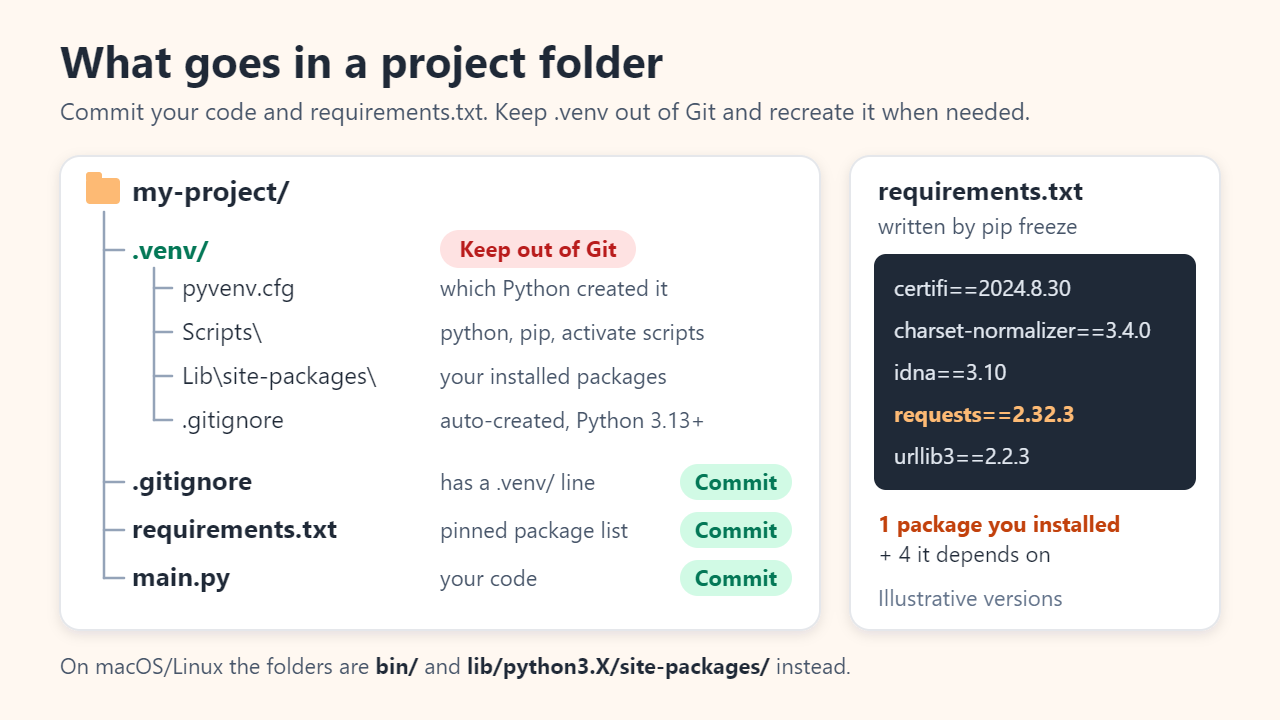Click bold 'bin/' in the footer note

coord(397,666)
